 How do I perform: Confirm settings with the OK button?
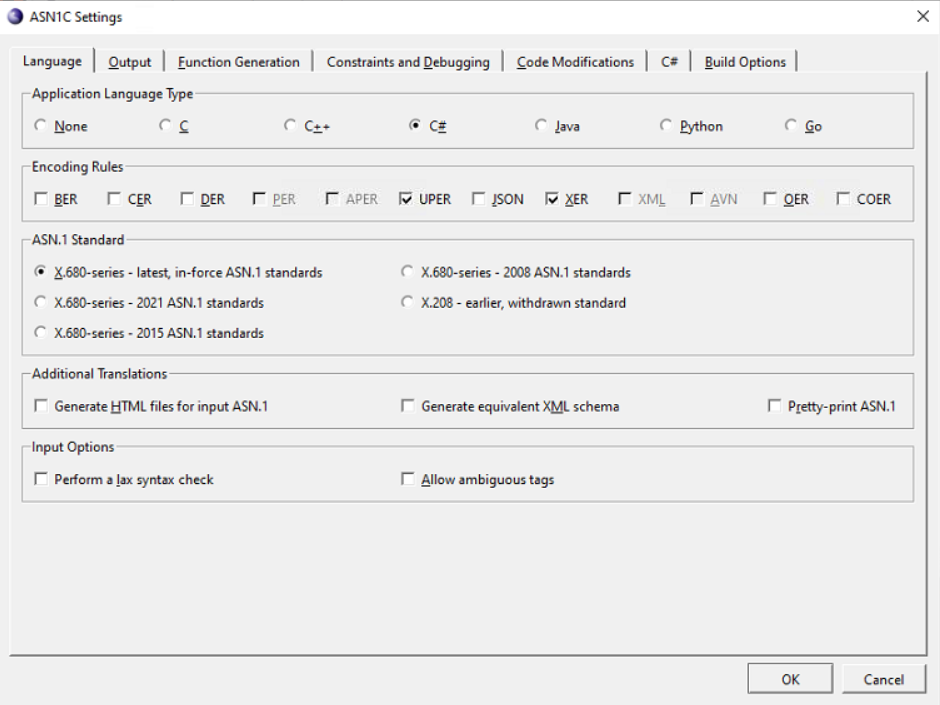point(790,679)
